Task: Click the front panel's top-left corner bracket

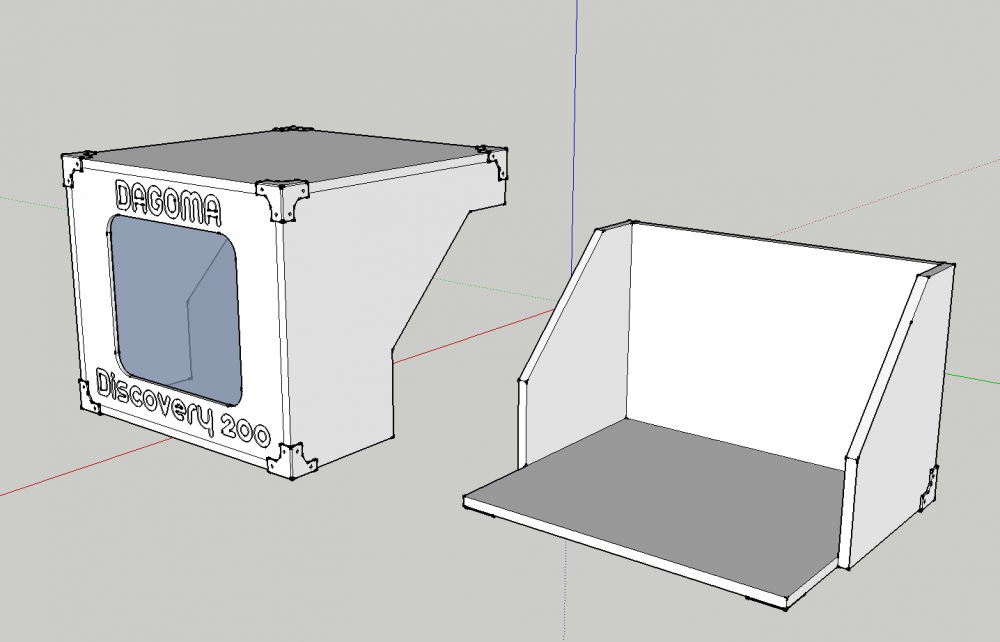Action: (x=75, y=169)
